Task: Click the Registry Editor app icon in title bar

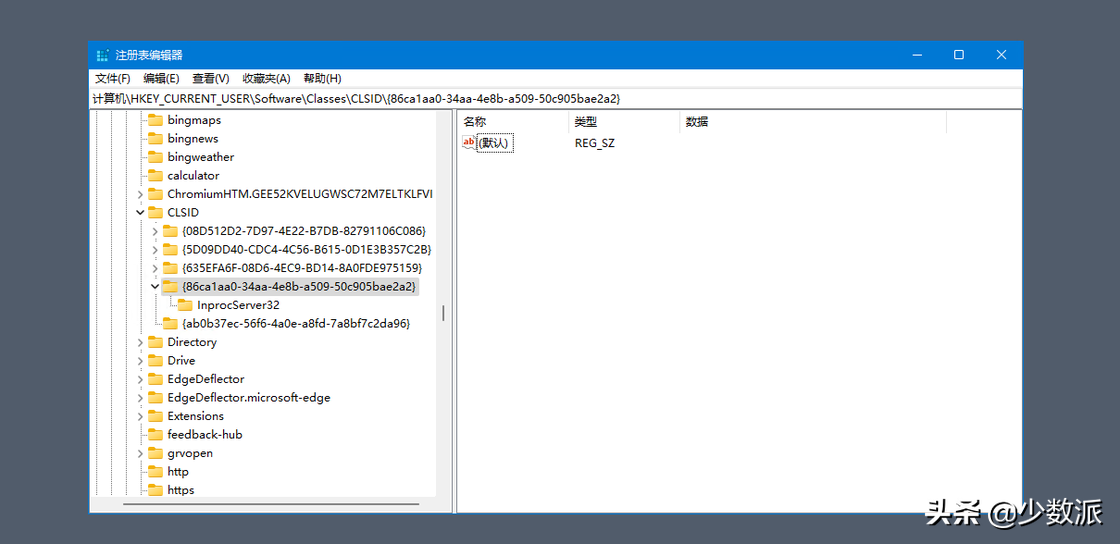Action: (x=103, y=55)
